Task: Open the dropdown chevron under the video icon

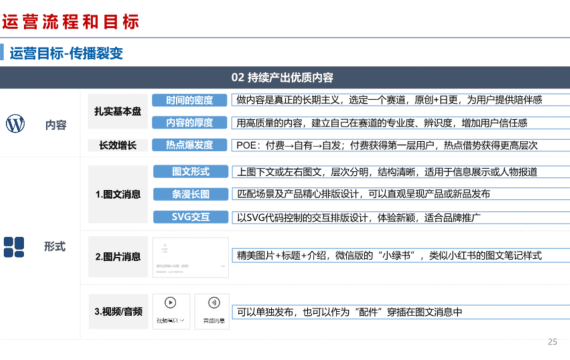Action: (182, 320)
